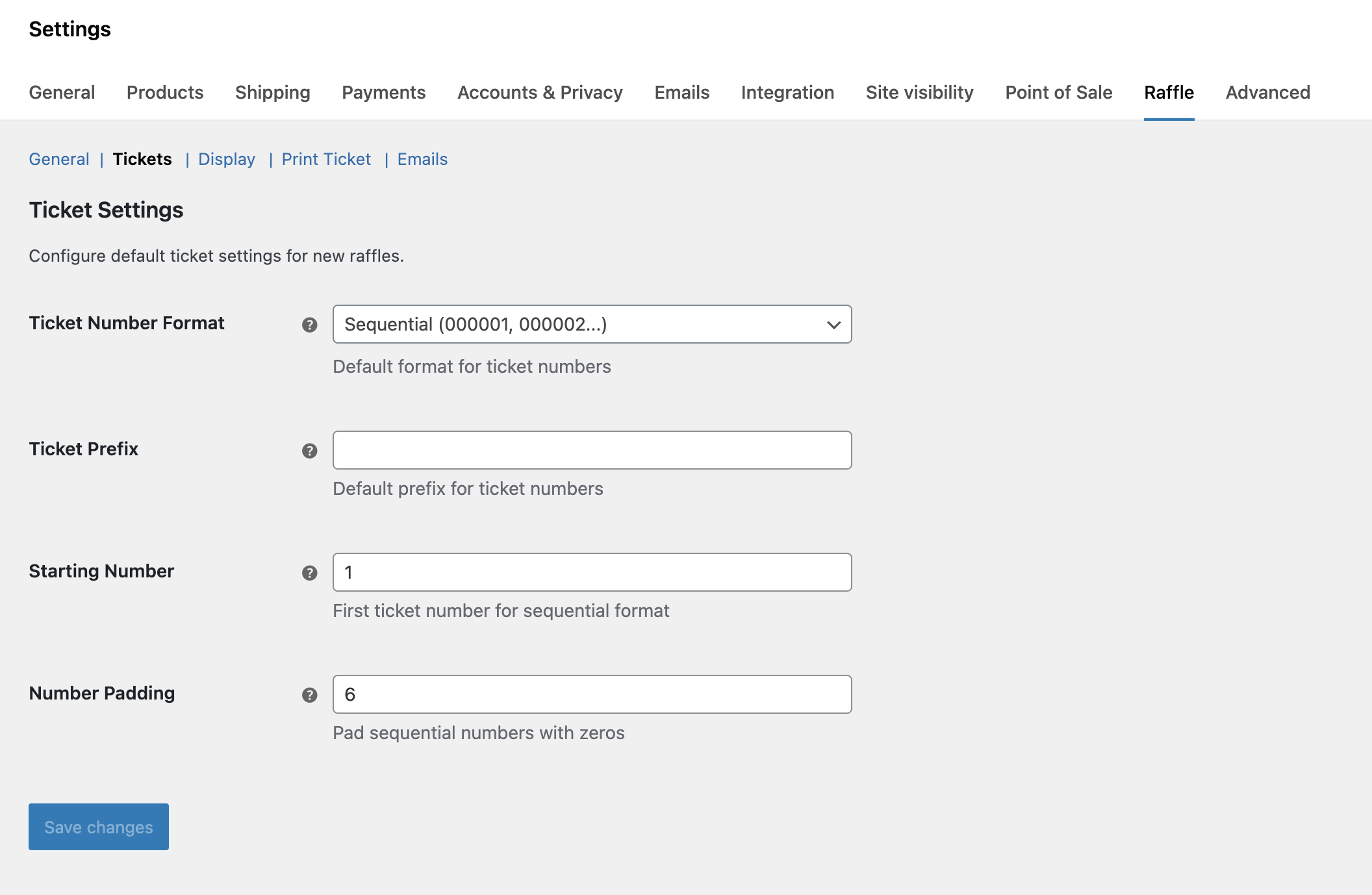Open the Point of Sale tab

[x=1058, y=92]
